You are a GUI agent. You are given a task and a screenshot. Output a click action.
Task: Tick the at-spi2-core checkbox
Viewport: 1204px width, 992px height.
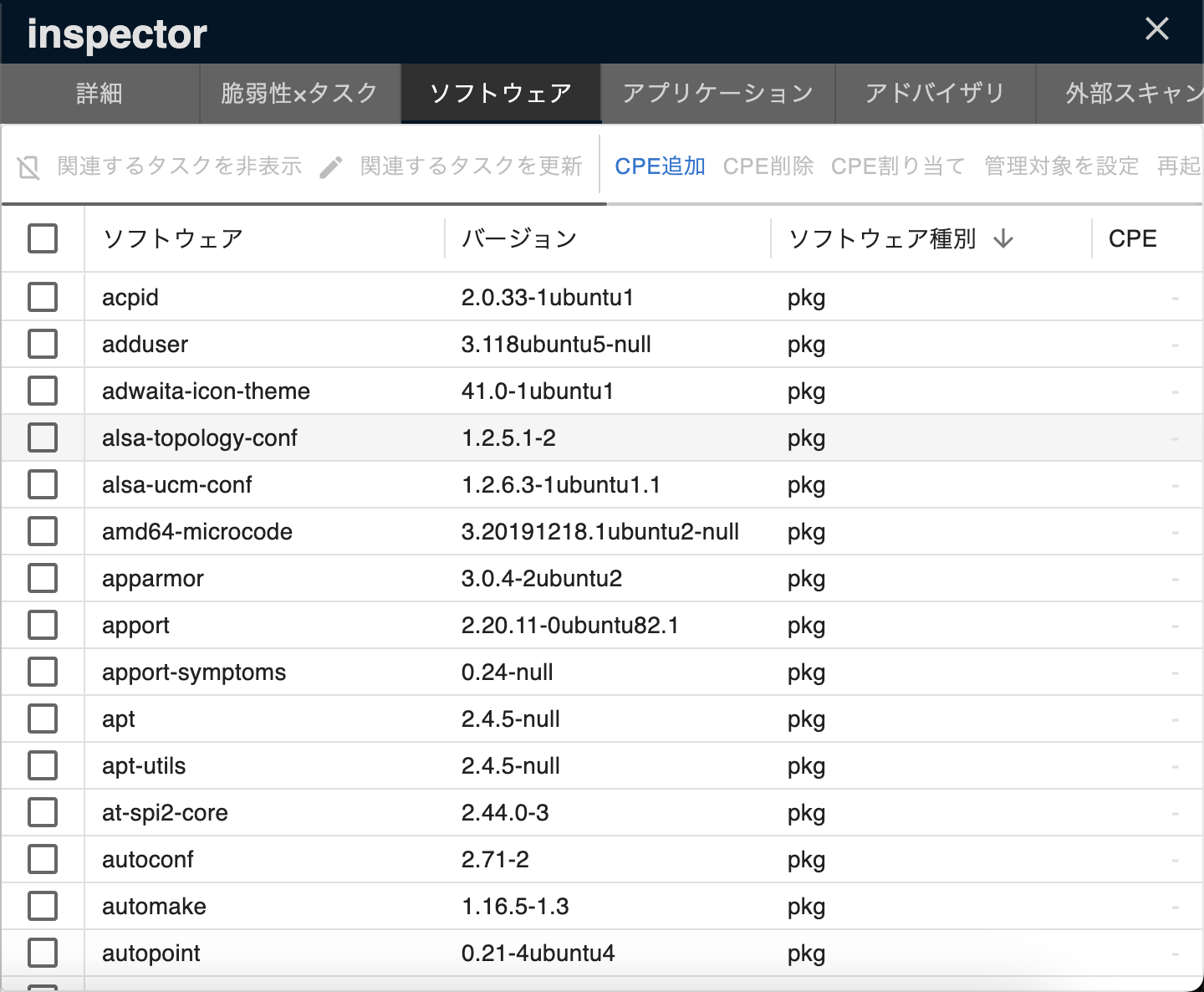[43, 812]
